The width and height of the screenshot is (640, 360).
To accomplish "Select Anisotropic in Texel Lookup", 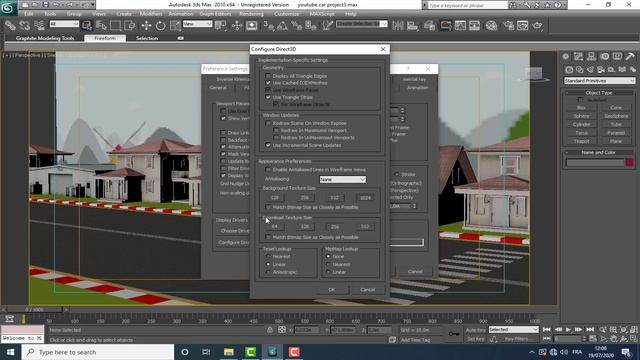I will tap(268, 272).
